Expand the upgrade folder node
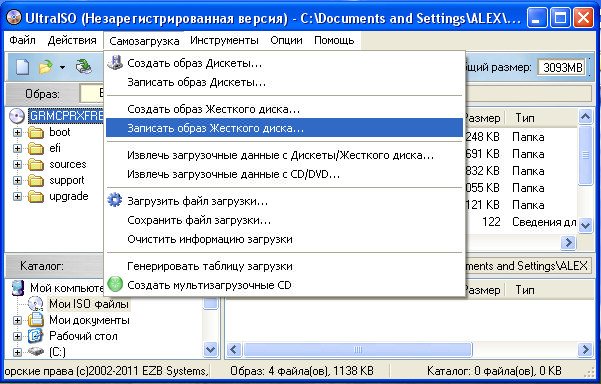Screen dimensions: 601x384 pos(17,197)
